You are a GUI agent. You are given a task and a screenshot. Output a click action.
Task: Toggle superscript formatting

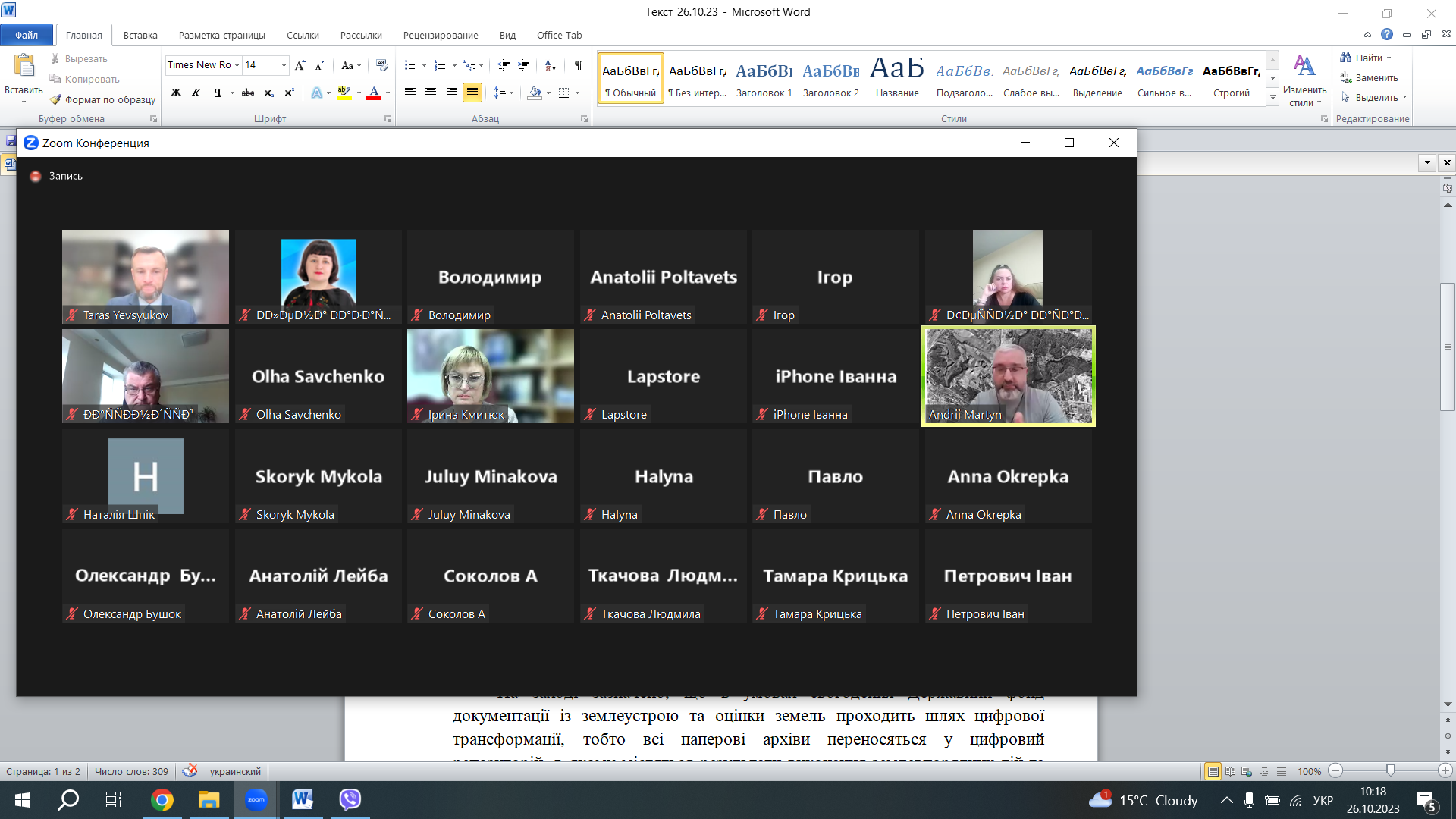pyautogui.click(x=289, y=93)
